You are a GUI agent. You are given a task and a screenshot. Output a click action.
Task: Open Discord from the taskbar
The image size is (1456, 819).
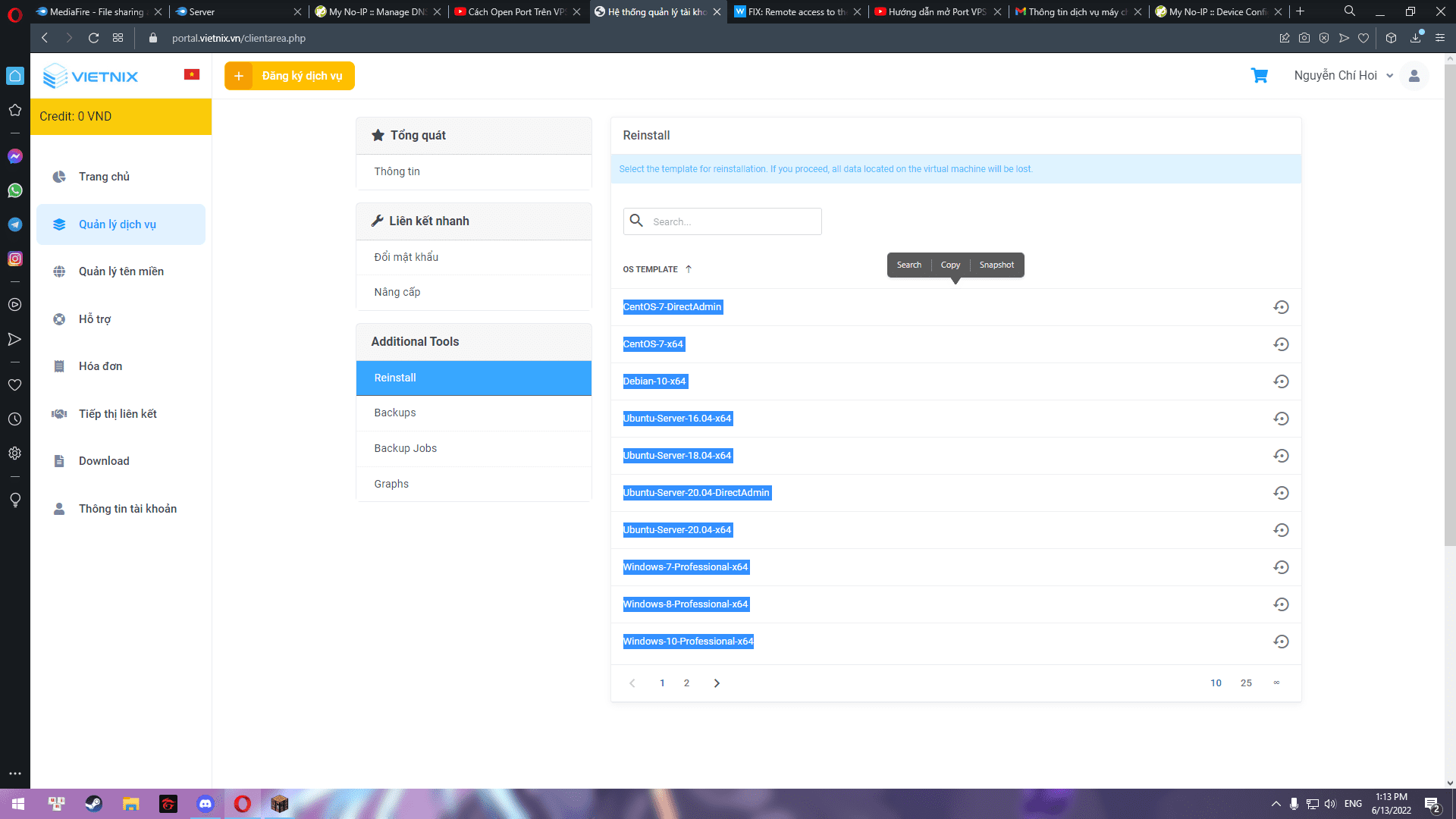click(206, 804)
